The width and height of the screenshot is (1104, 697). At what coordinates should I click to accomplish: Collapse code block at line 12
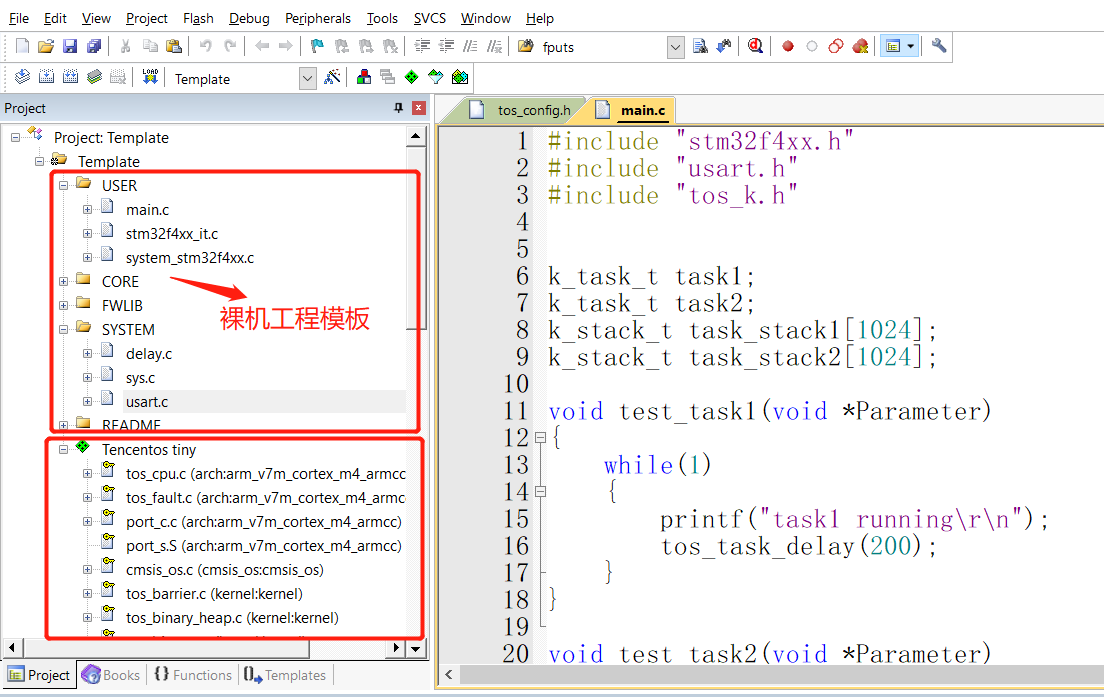coord(540,438)
